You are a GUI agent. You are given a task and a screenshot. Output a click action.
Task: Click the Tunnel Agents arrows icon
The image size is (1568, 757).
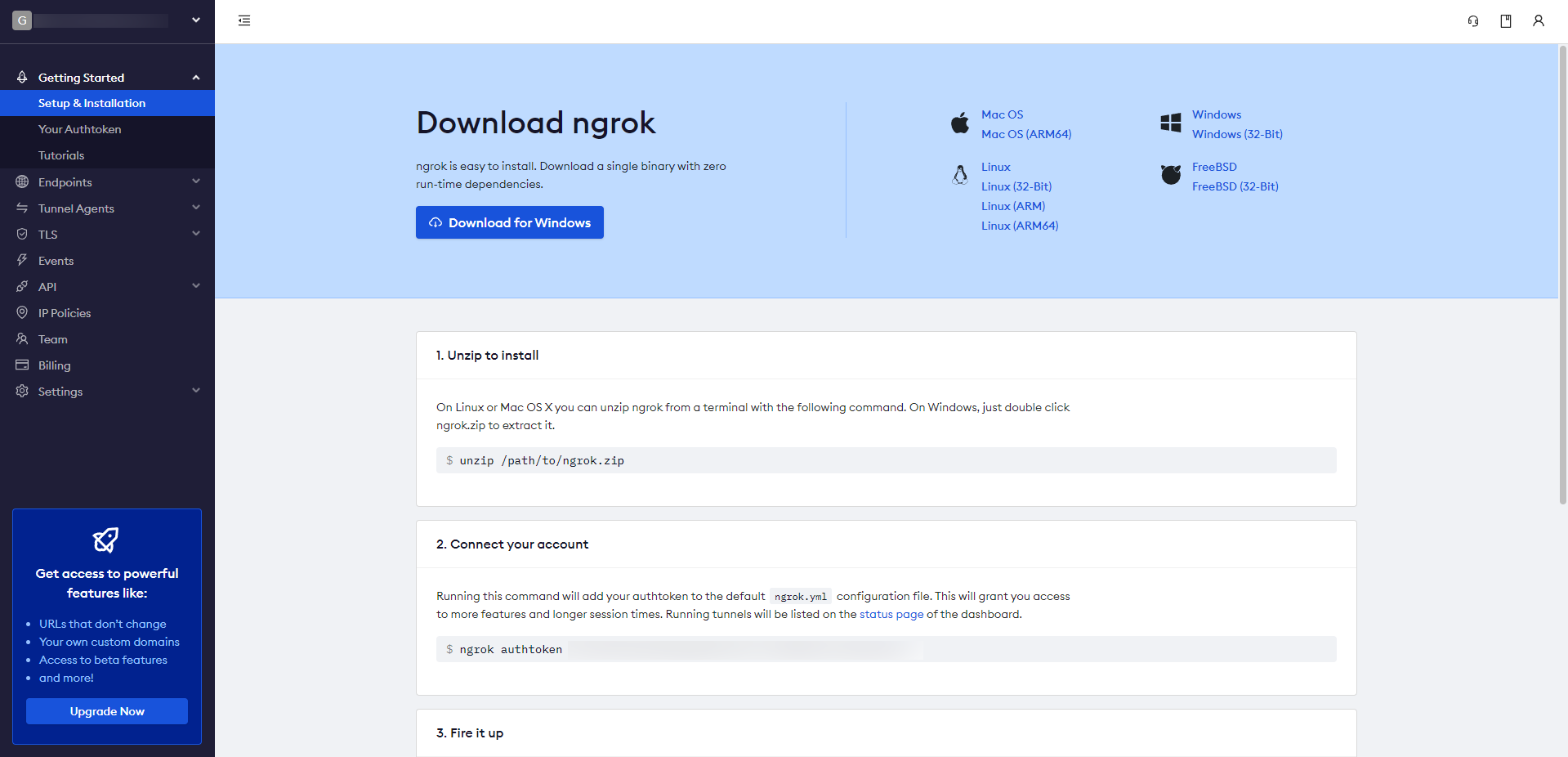[22, 208]
